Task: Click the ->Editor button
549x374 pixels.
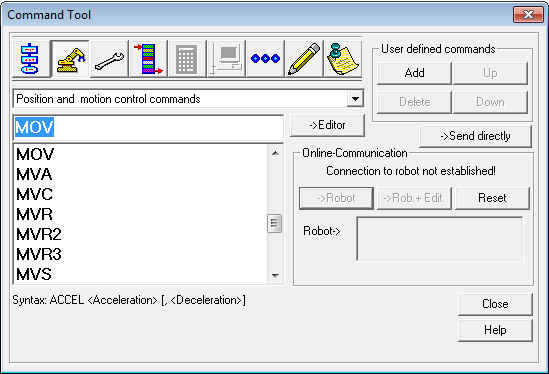Action: 327,125
